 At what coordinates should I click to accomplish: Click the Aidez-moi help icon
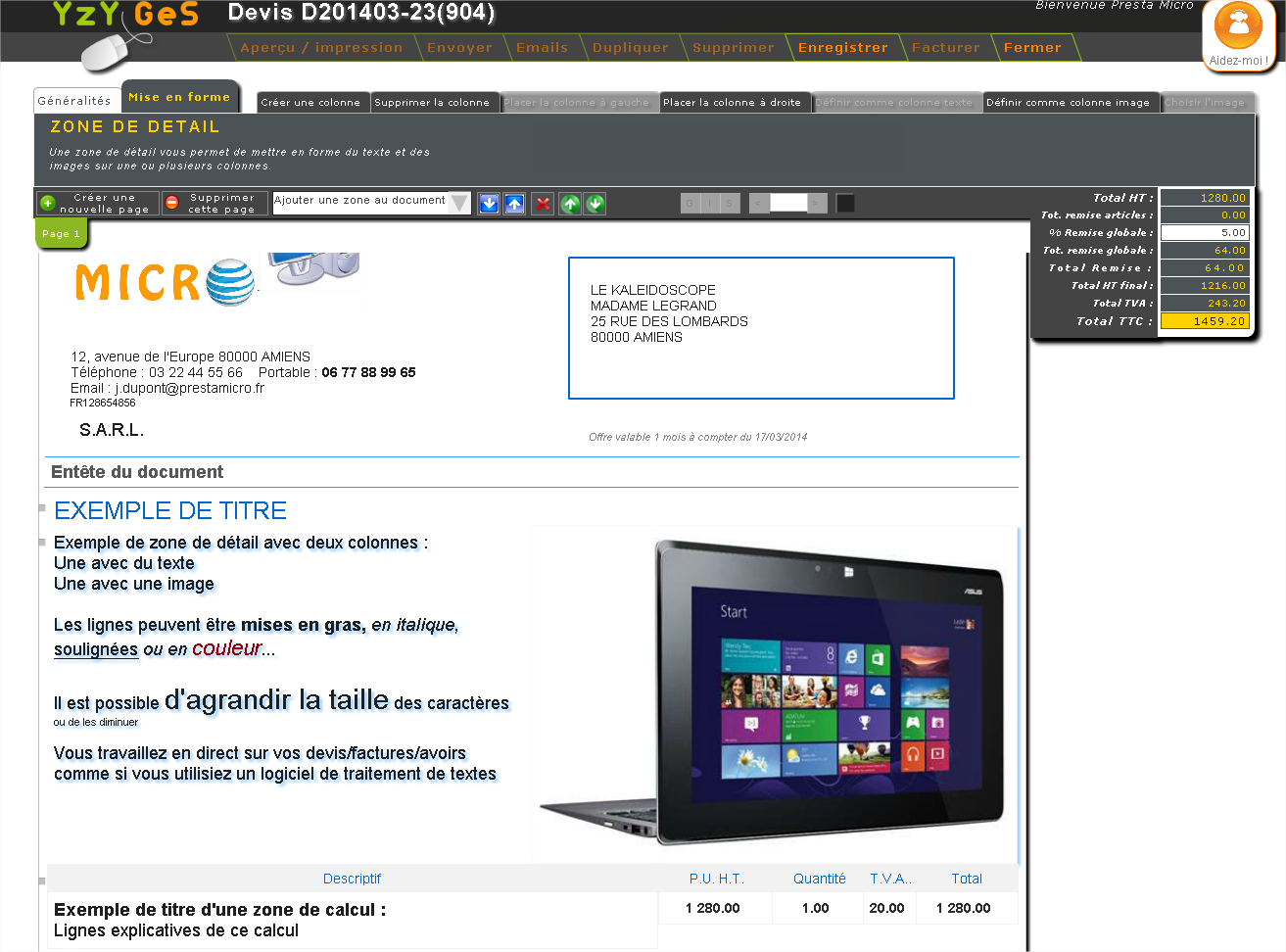(x=1238, y=34)
